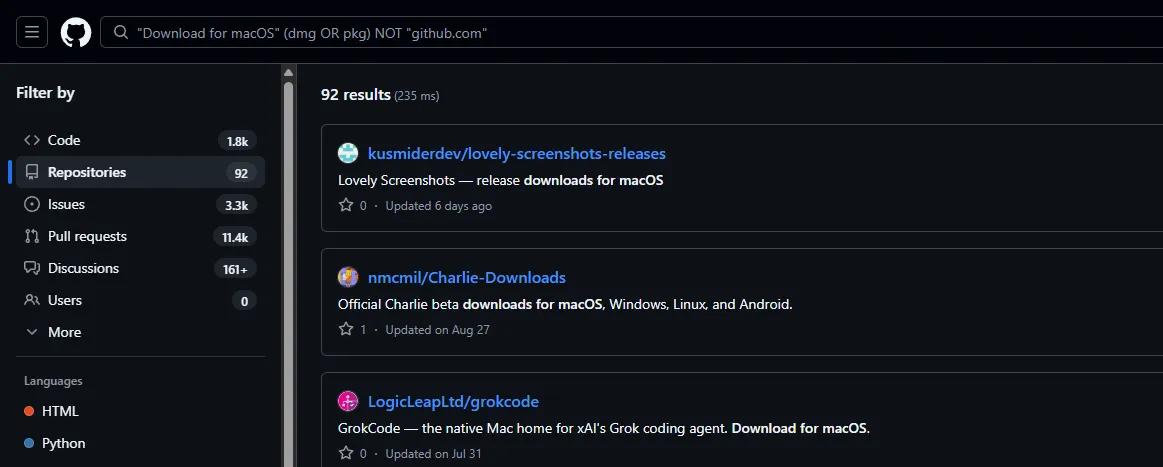The width and height of the screenshot is (1163, 467).
Task: Click the Issues filter icon
Action: (x=32, y=205)
